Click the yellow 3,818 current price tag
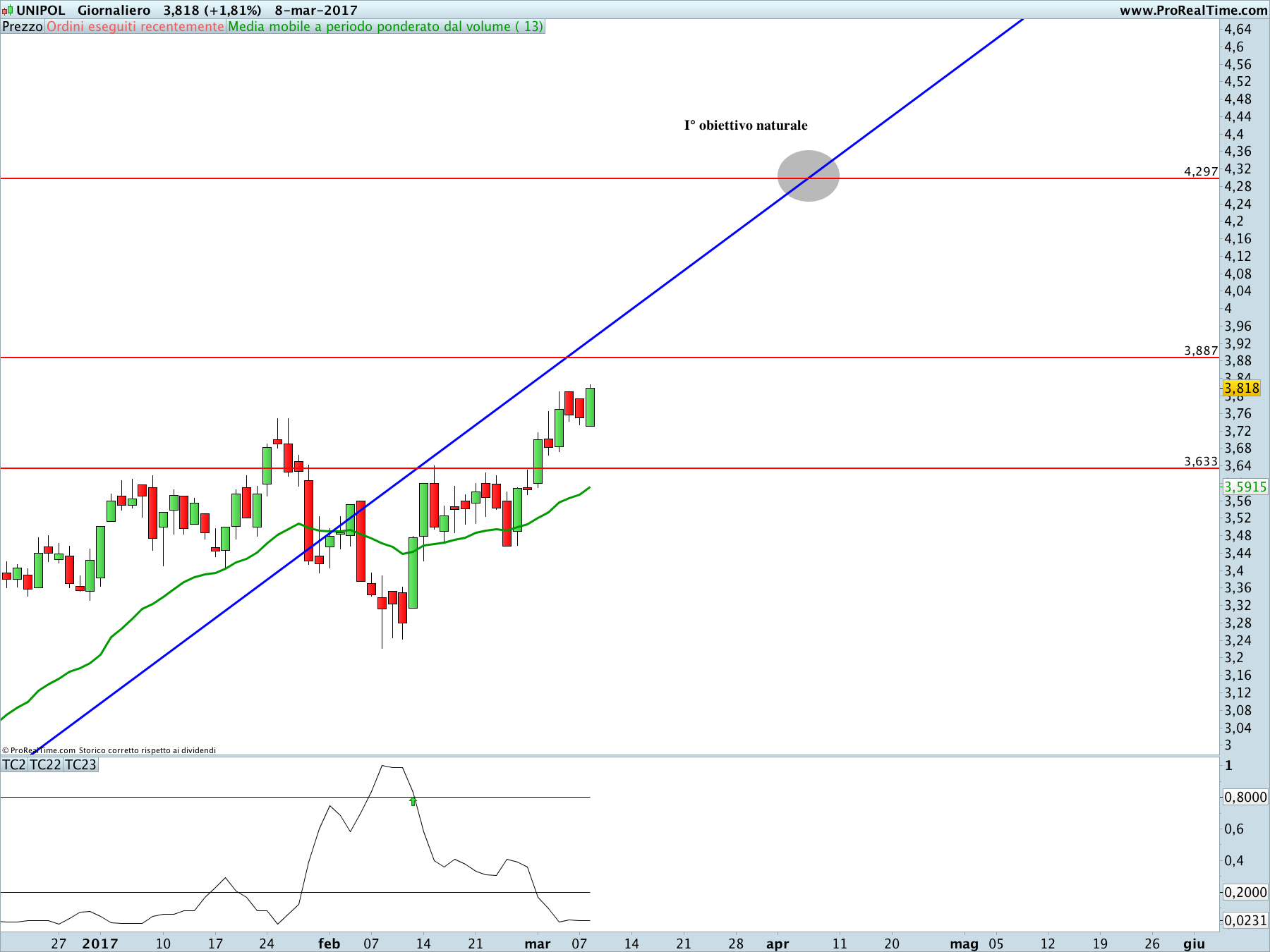Screen dimensions: 1270x952 (1241, 388)
